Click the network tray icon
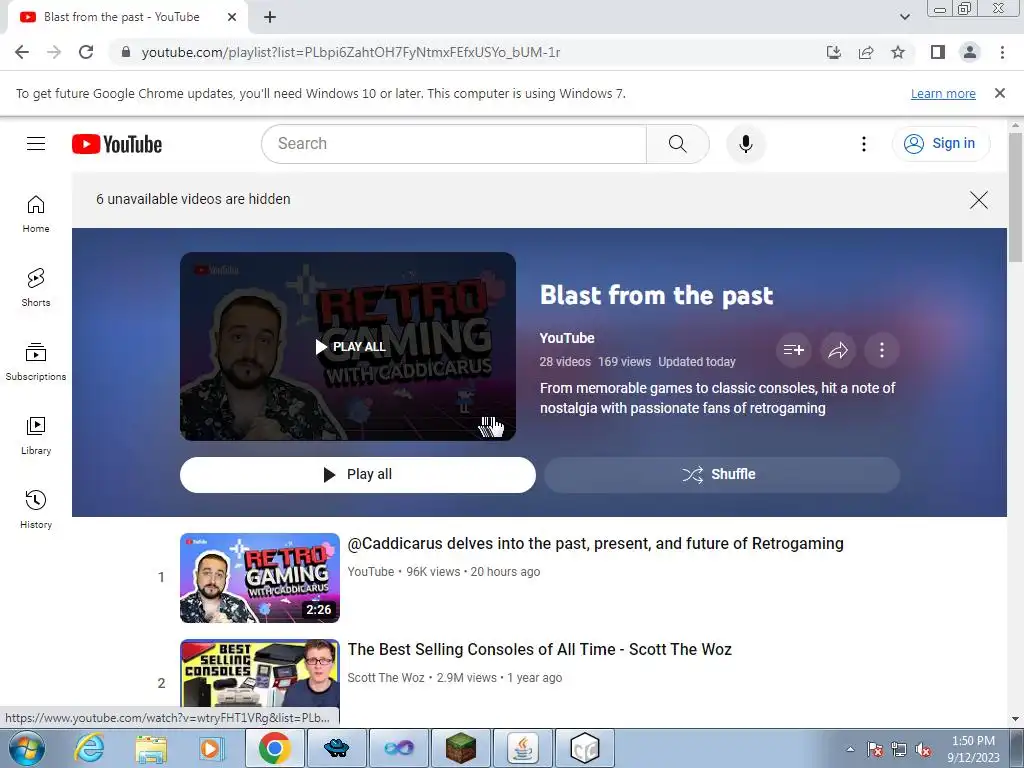The image size is (1024, 768). (899, 749)
